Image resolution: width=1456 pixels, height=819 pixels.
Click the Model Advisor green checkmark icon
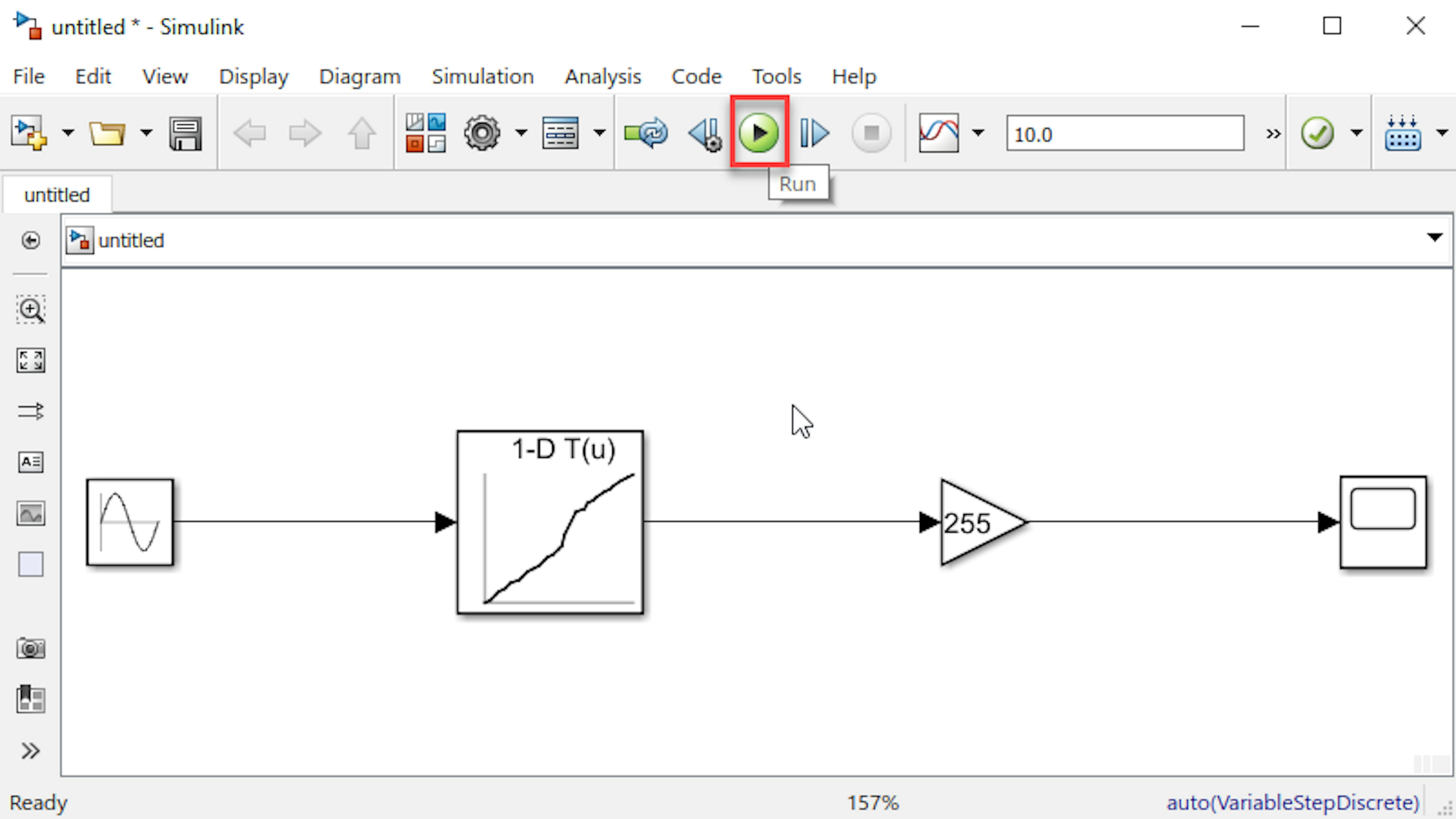[x=1317, y=133]
